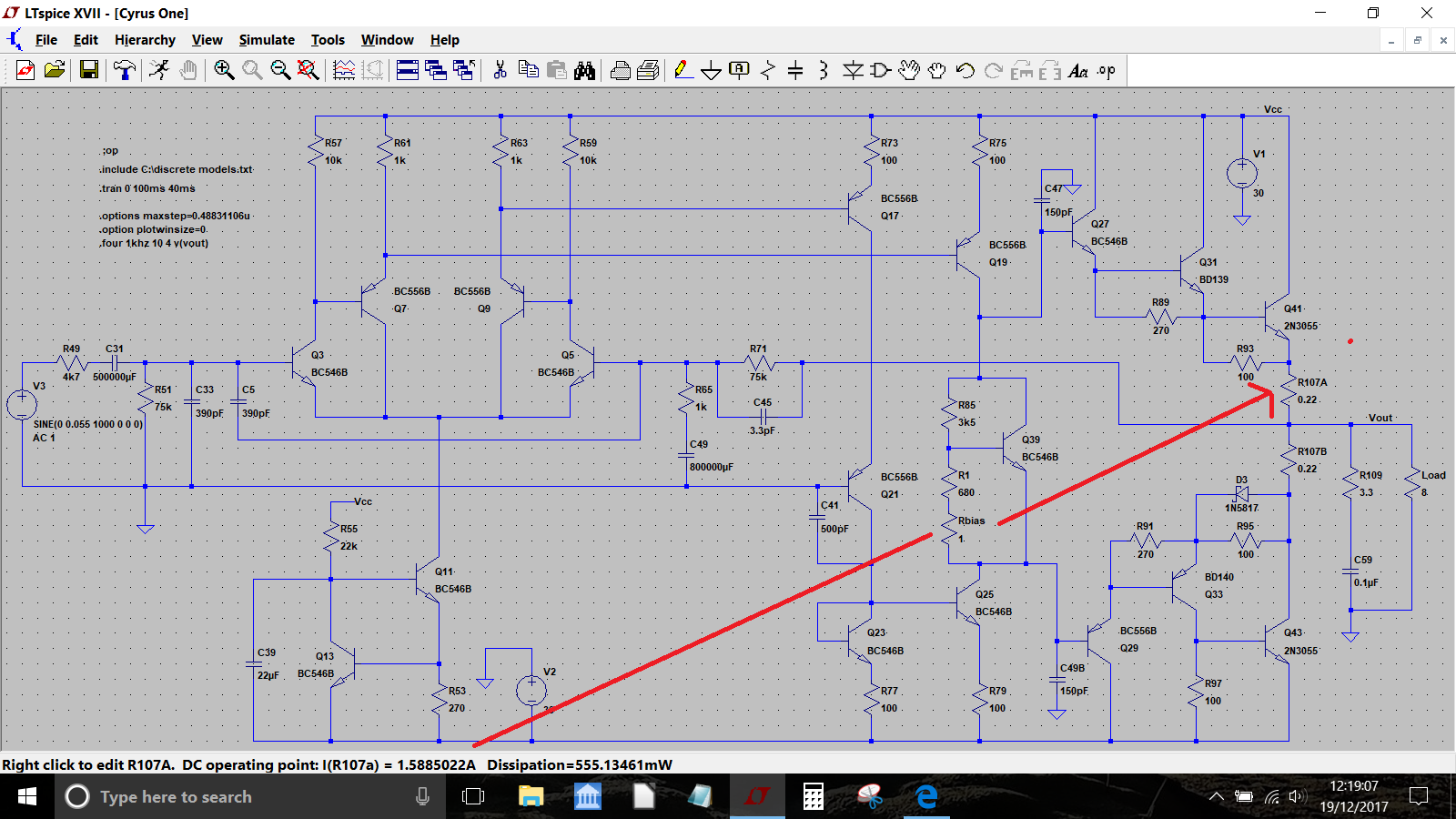Click the .tran 0 100ms 40ms directive
The image size is (1456, 819).
147,188
